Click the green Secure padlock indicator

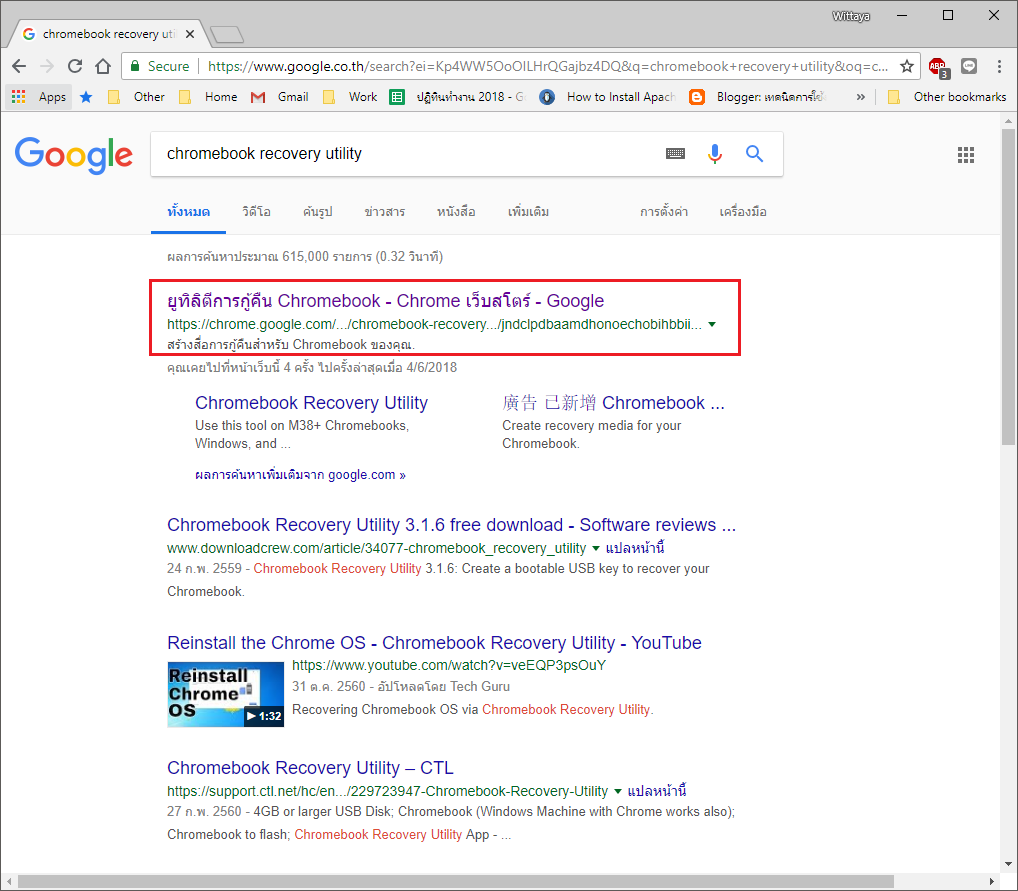[160, 66]
